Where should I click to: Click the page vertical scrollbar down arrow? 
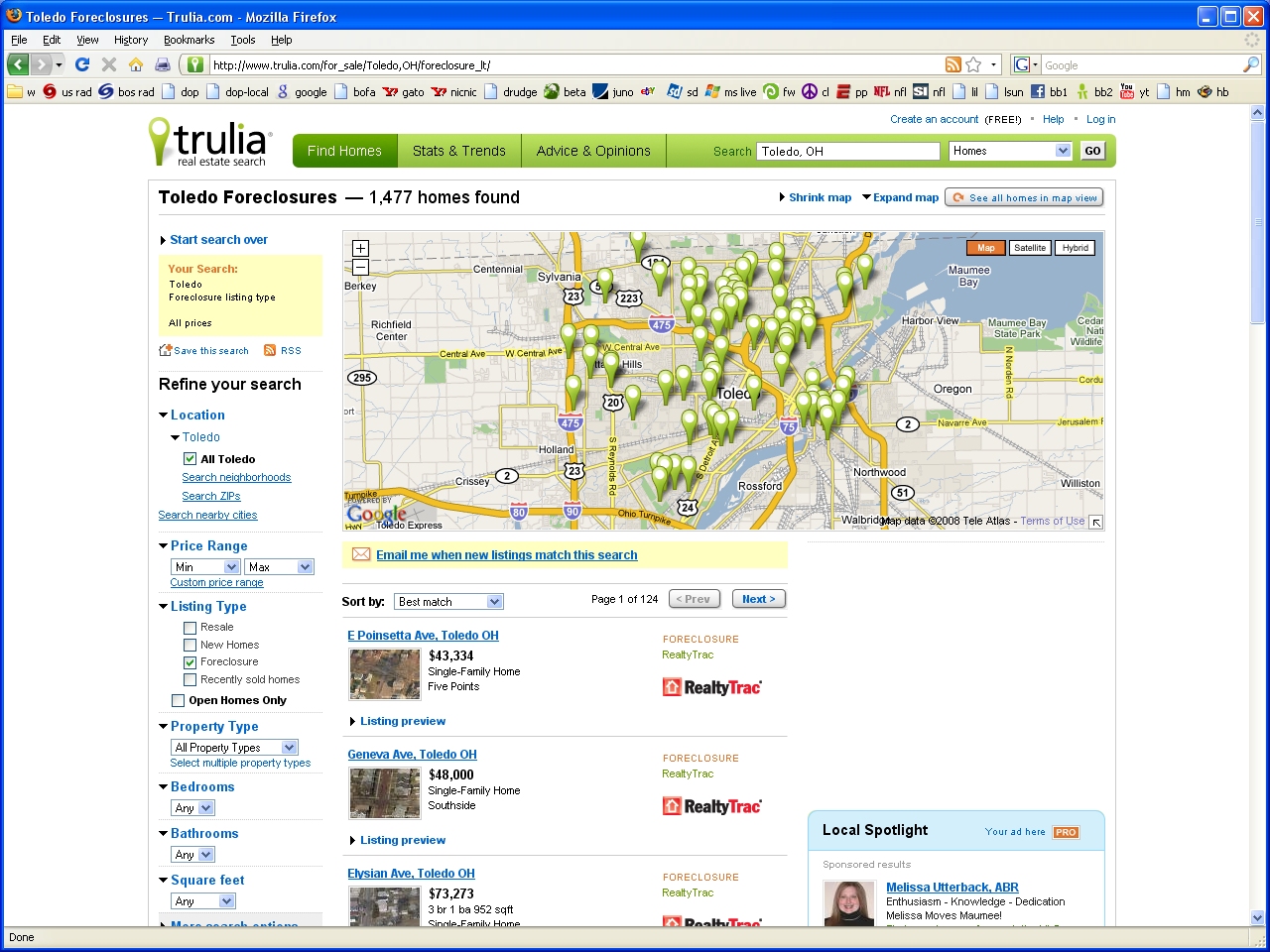click(1258, 917)
